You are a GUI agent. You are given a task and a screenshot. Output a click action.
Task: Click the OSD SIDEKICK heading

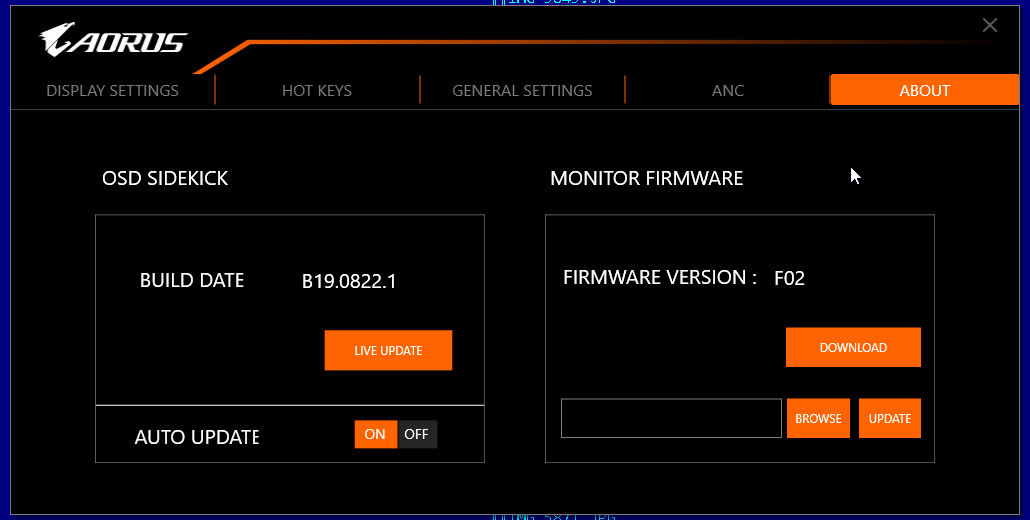[x=165, y=179]
